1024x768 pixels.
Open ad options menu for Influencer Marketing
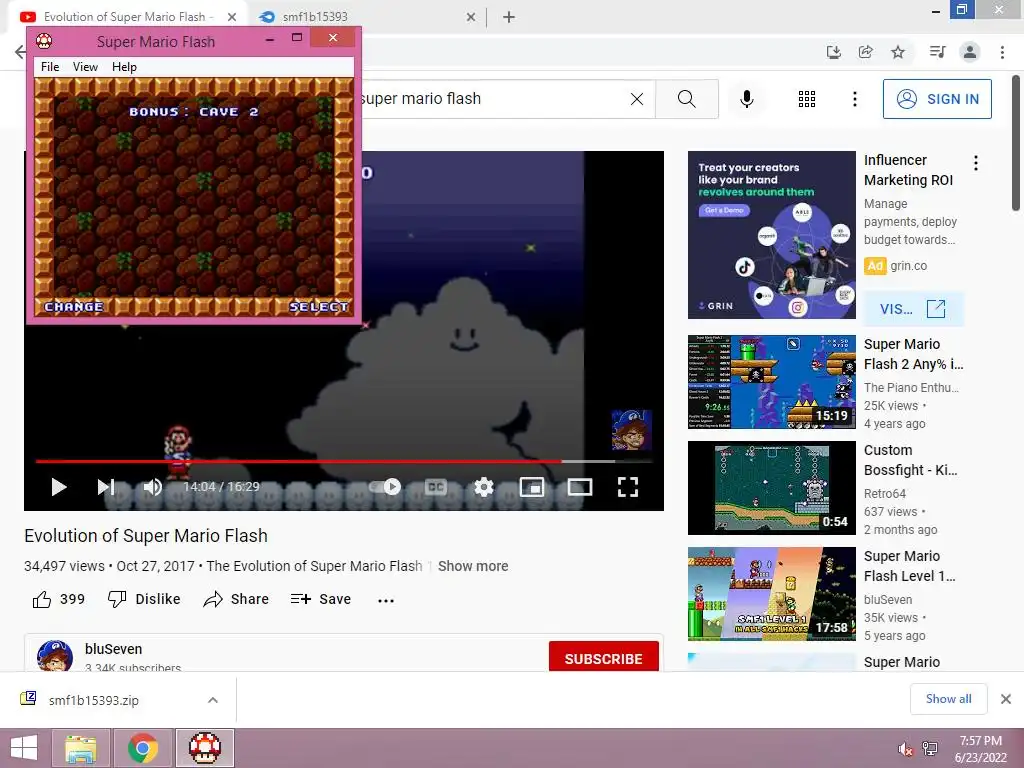976,163
